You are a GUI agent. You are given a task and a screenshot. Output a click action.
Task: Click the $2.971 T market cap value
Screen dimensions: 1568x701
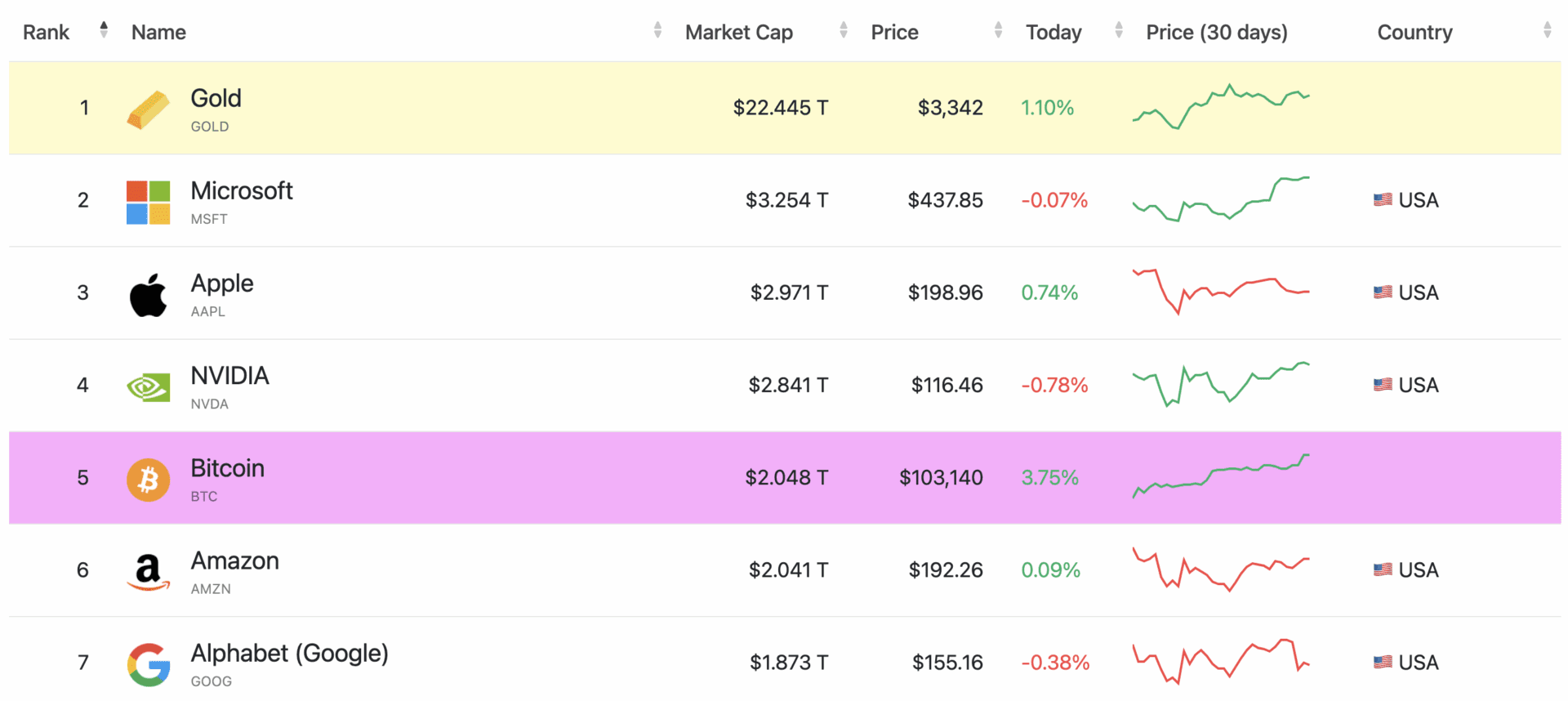point(789,292)
